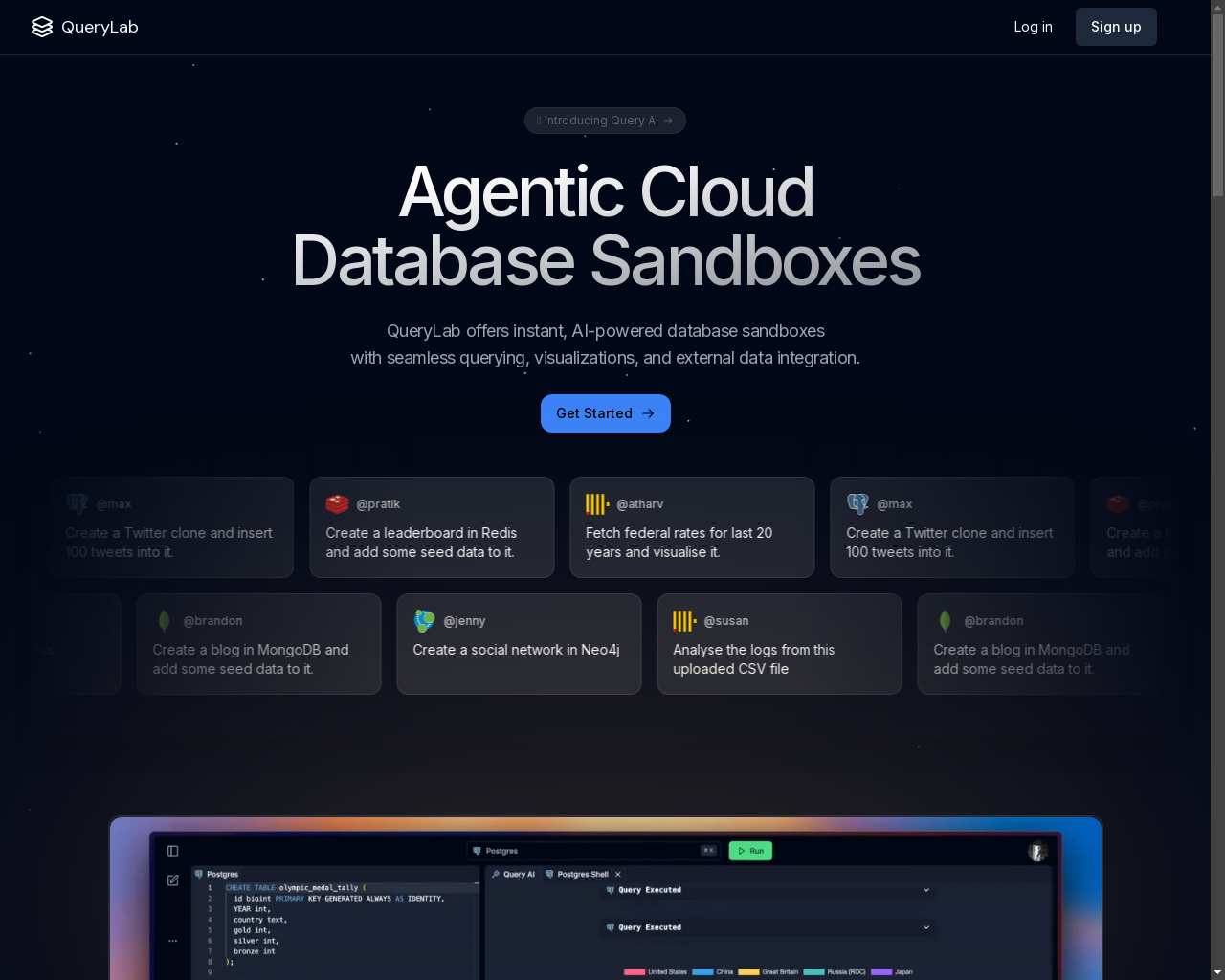Select MongoDB blog prompt on @brandon card beside @jenny

click(x=251, y=659)
